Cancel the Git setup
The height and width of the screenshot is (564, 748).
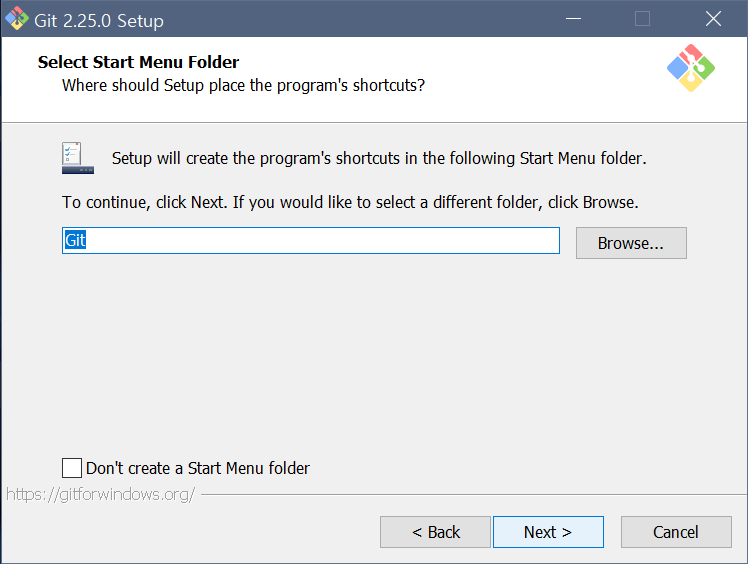(676, 532)
